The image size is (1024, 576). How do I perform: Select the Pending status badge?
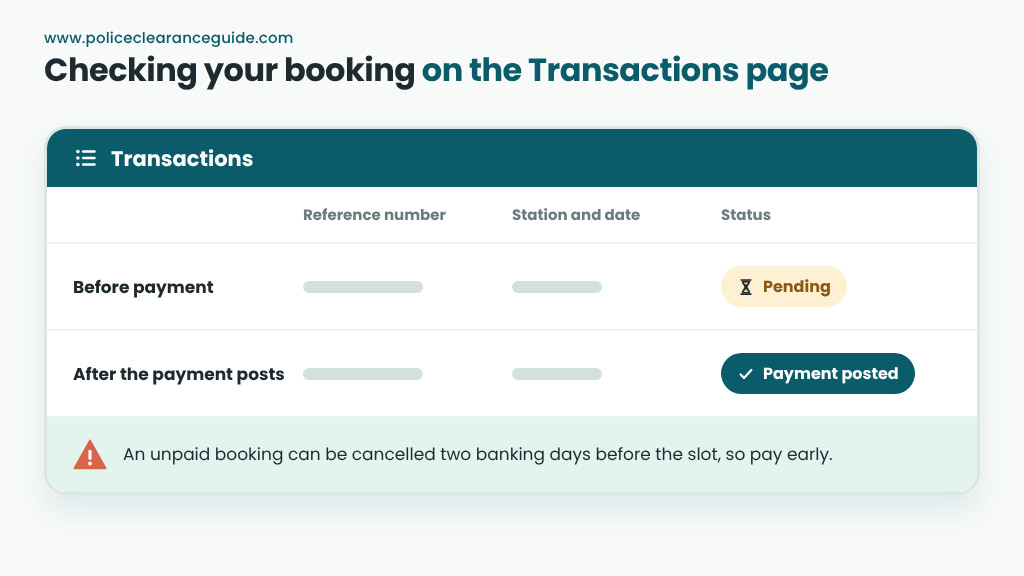pyautogui.click(x=784, y=287)
